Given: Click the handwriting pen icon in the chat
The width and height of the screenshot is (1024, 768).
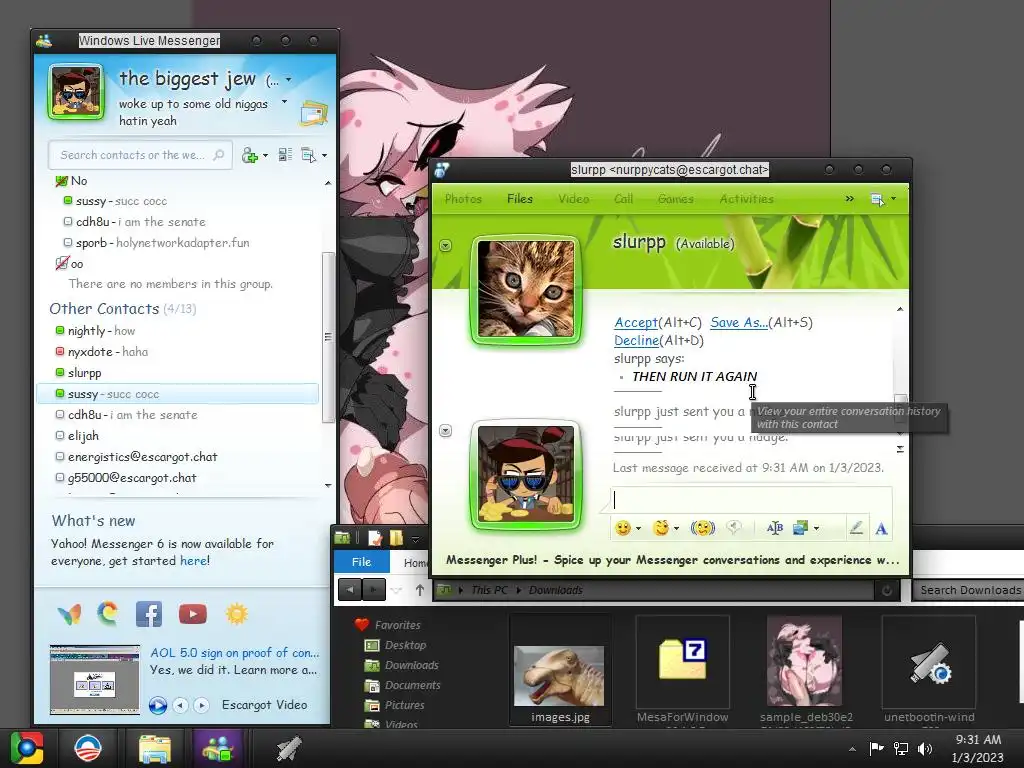Looking at the screenshot, I should (x=856, y=528).
